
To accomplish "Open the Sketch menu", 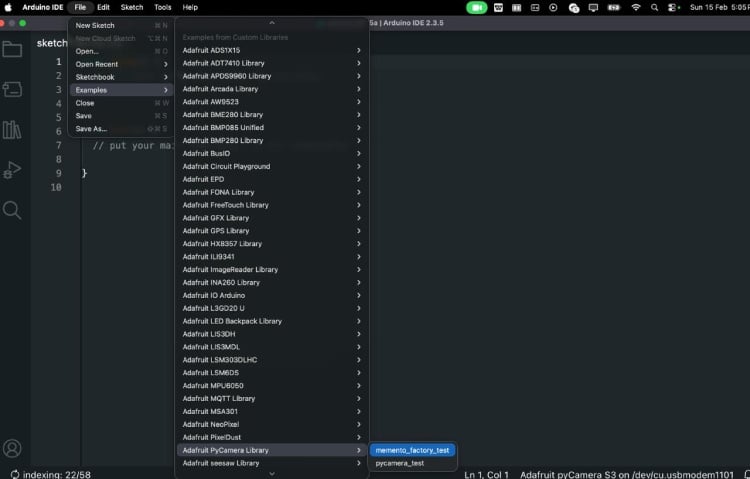I will coord(132,7).
